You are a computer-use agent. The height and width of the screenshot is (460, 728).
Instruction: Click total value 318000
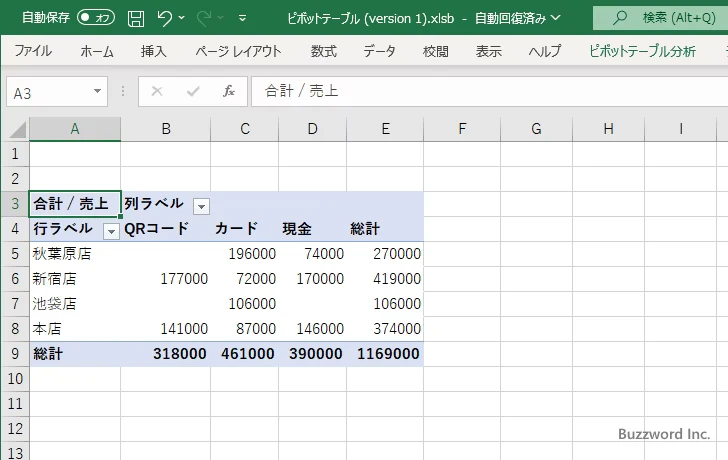click(166, 354)
